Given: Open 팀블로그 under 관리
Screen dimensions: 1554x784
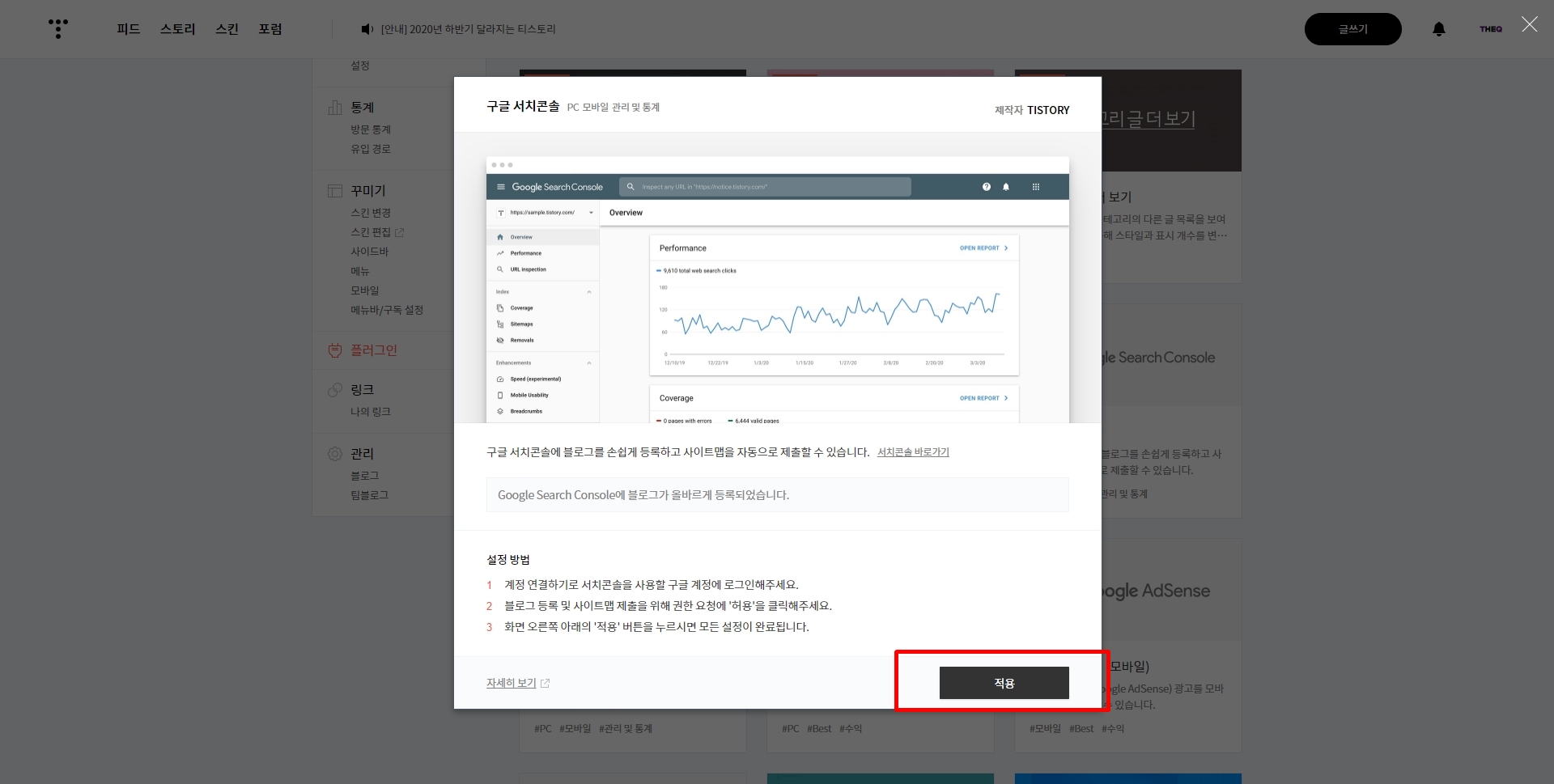Looking at the screenshot, I should [370, 495].
